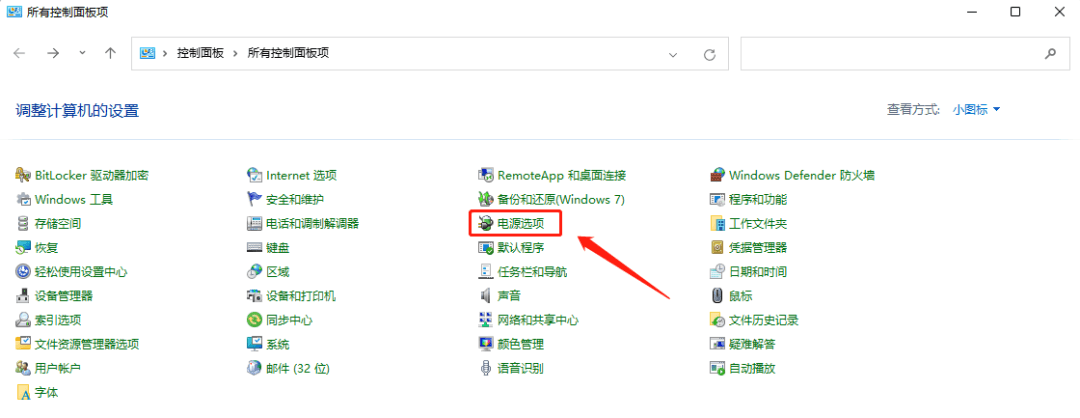Refresh the control panel view
The width and height of the screenshot is (1080, 418).
click(709, 54)
